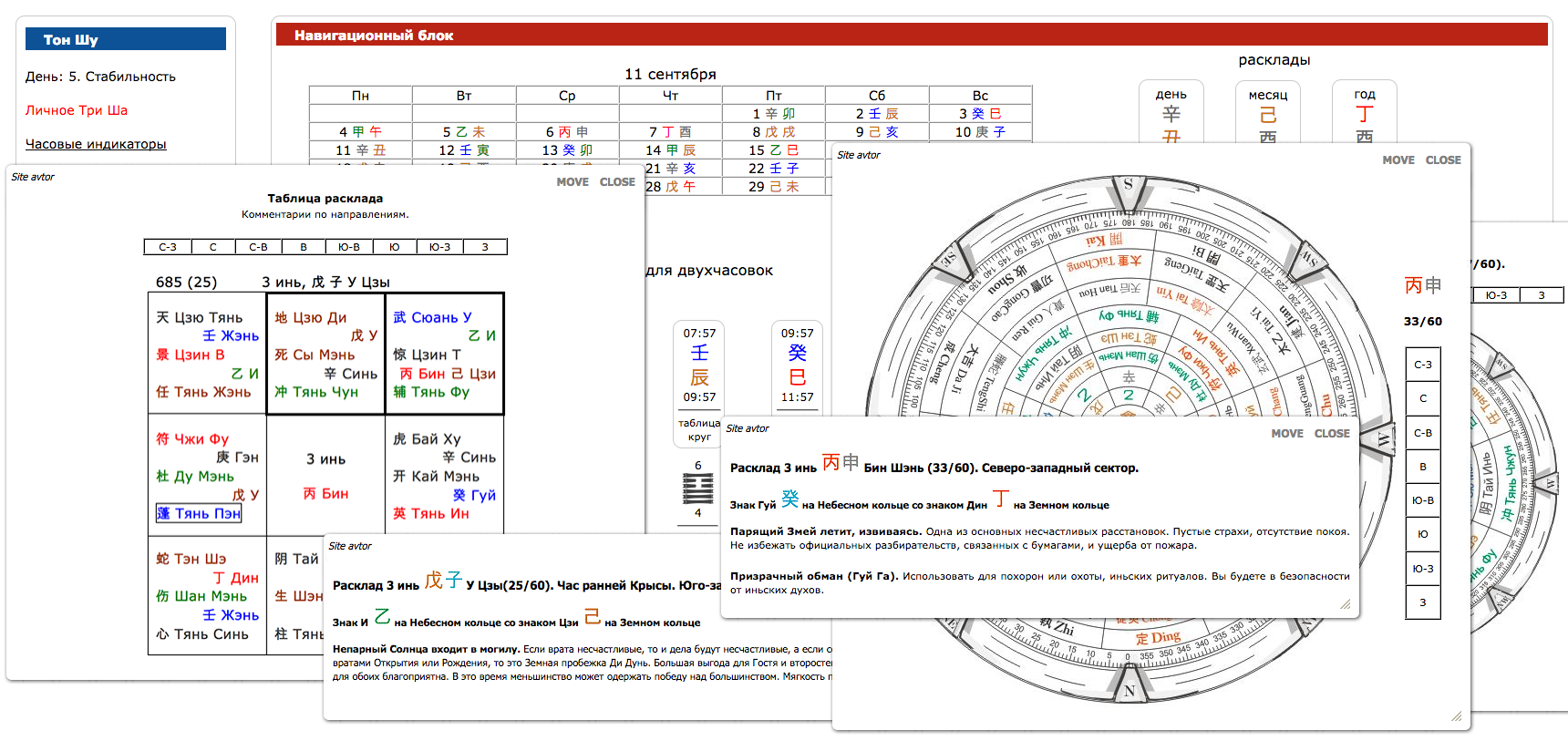Click calendar day 3 癸巳
This screenshot has width=1568, height=741.
click(980, 114)
